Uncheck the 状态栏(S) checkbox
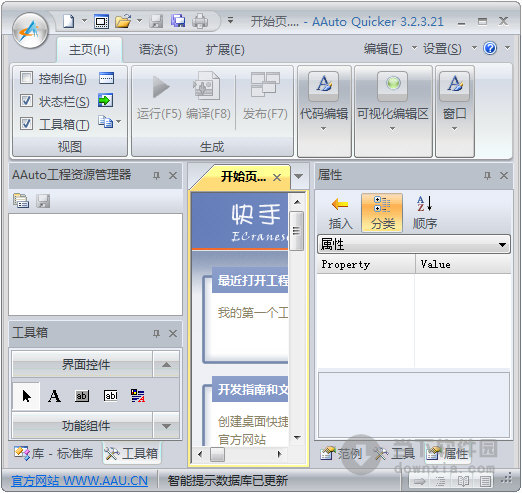 (26, 101)
